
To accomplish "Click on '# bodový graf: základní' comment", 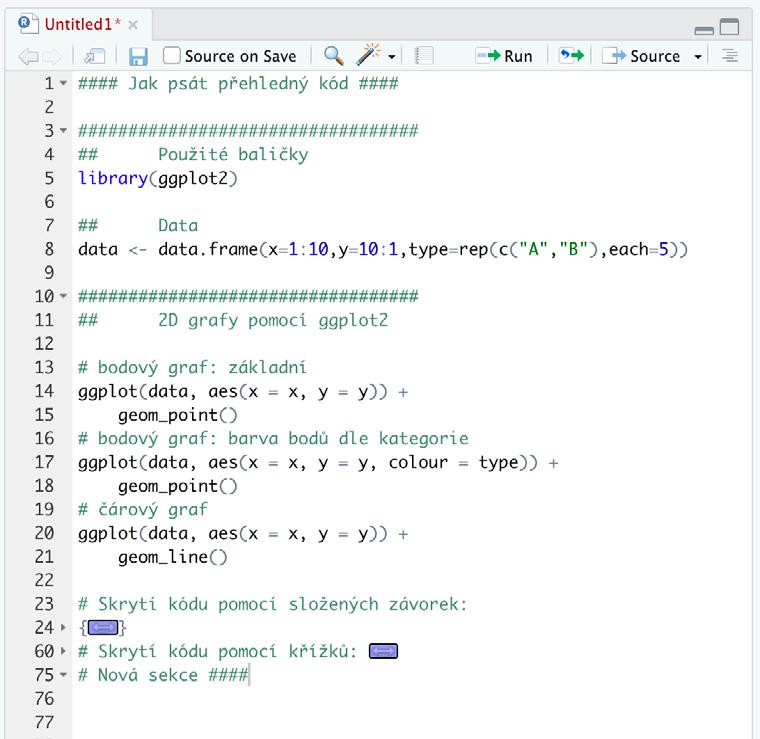I will pyautogui.click(x=192, y=368).
